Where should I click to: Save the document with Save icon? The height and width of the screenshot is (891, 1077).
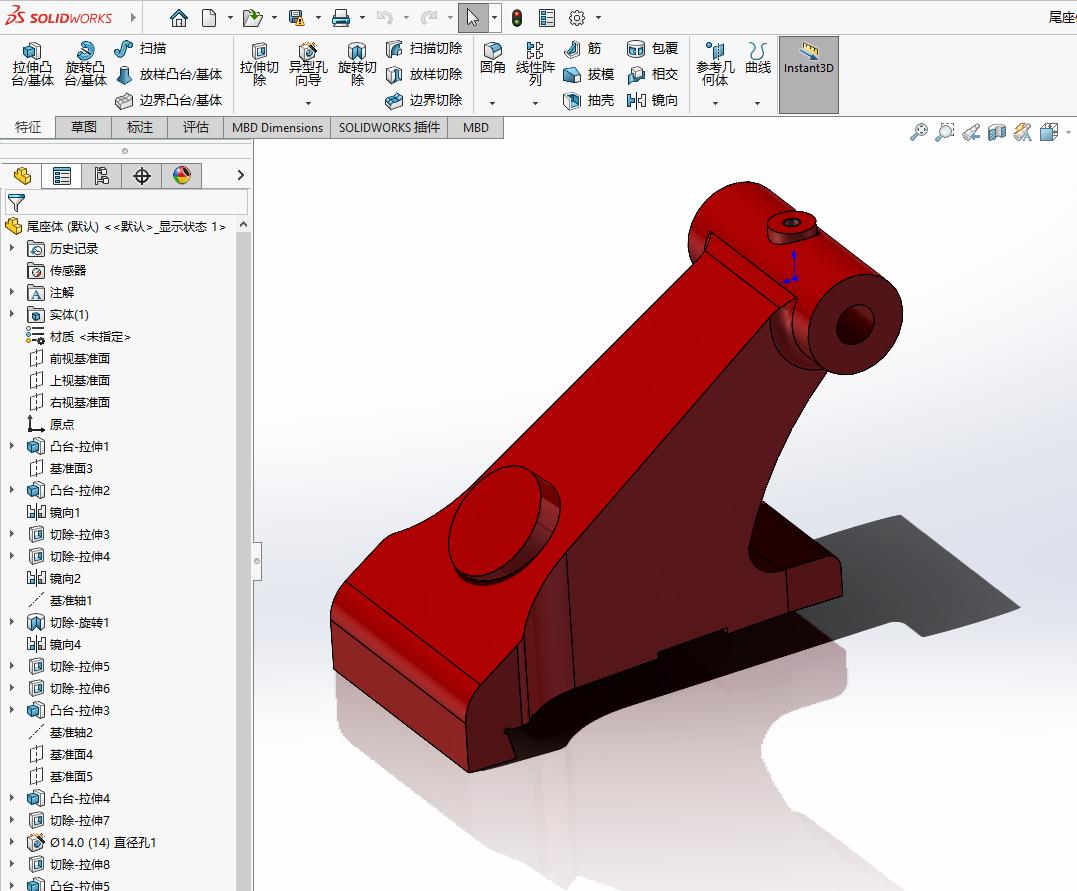coord(297,18)
